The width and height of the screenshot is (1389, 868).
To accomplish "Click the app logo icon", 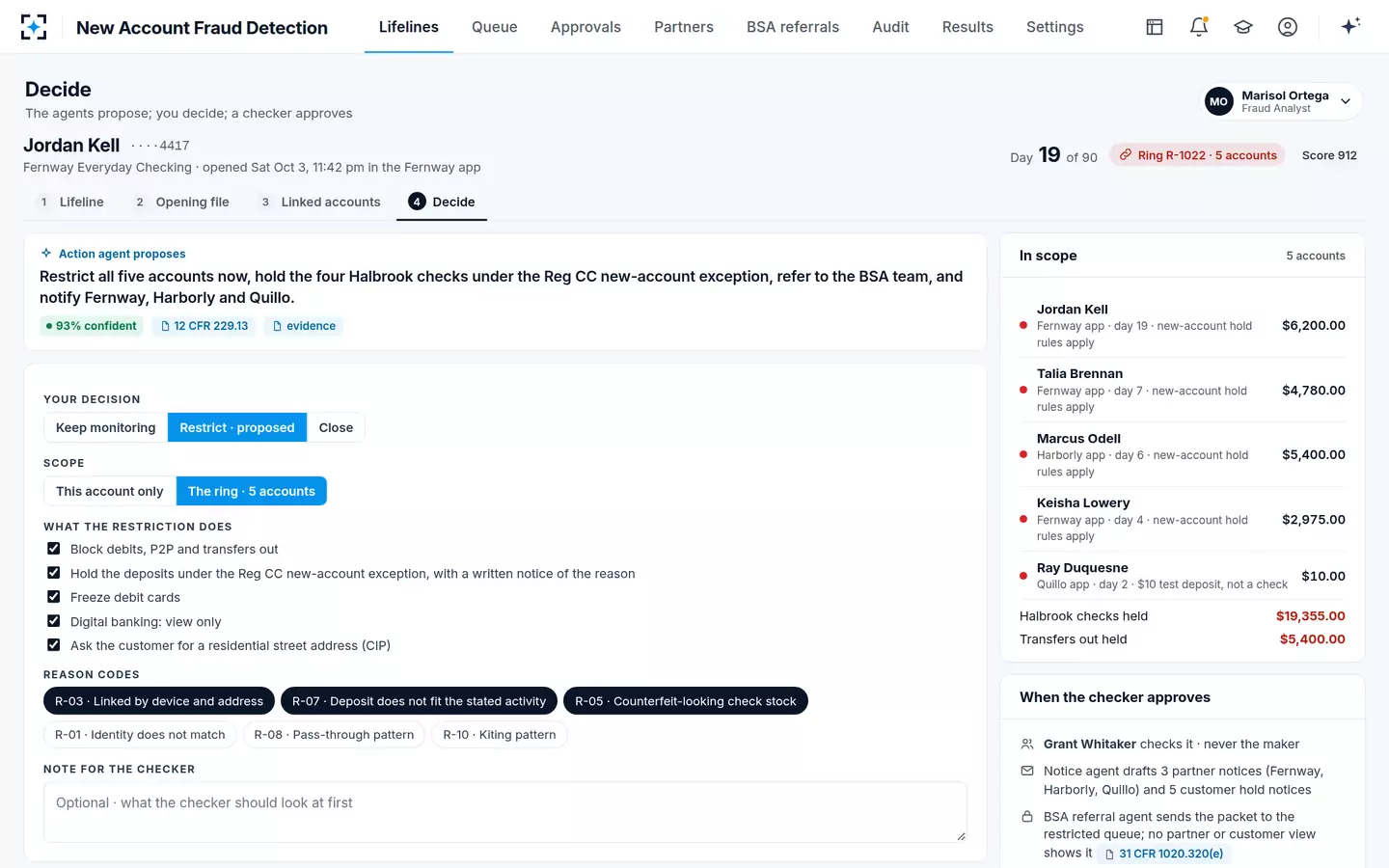I will pos(34,27).
